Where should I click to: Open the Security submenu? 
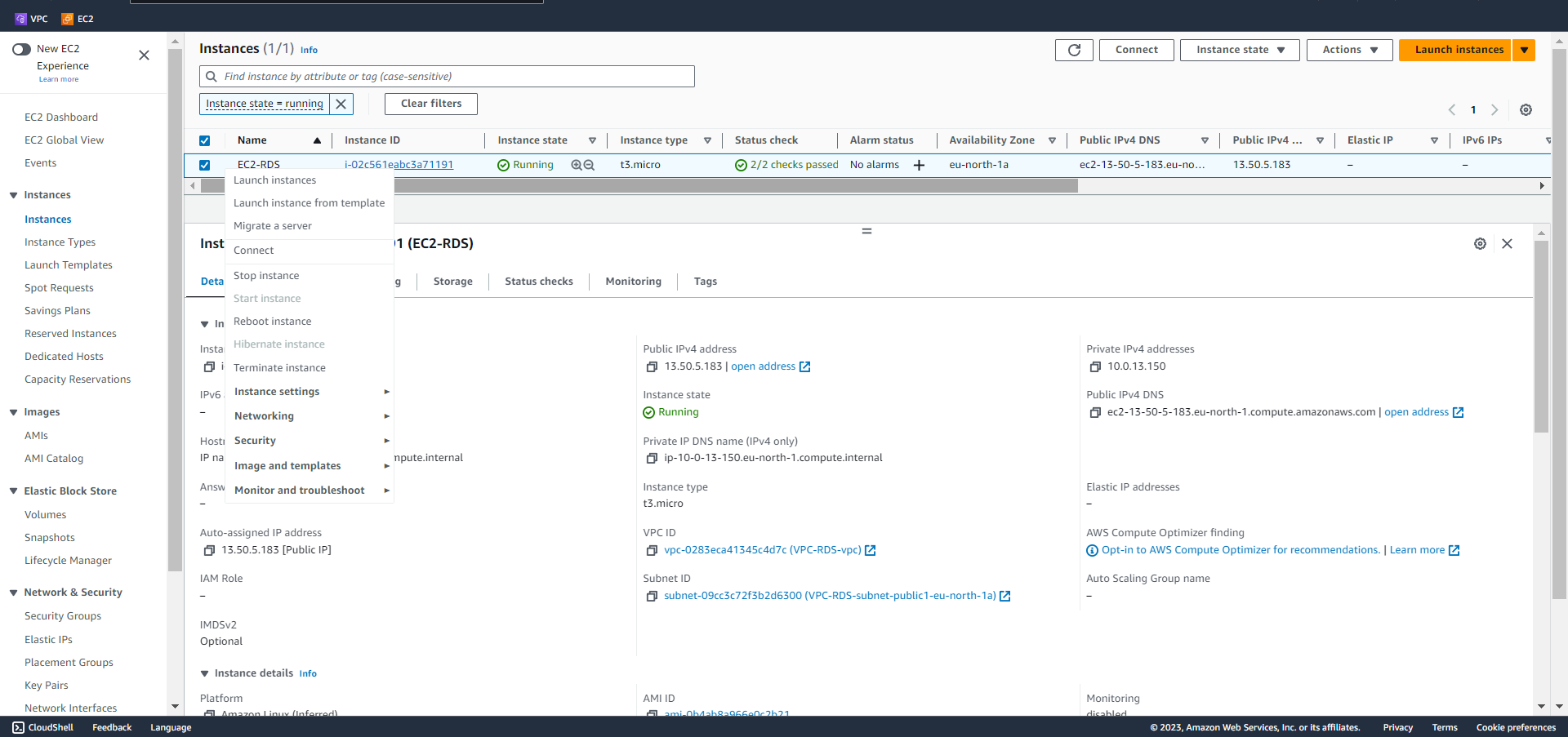(x=309, y=441)
